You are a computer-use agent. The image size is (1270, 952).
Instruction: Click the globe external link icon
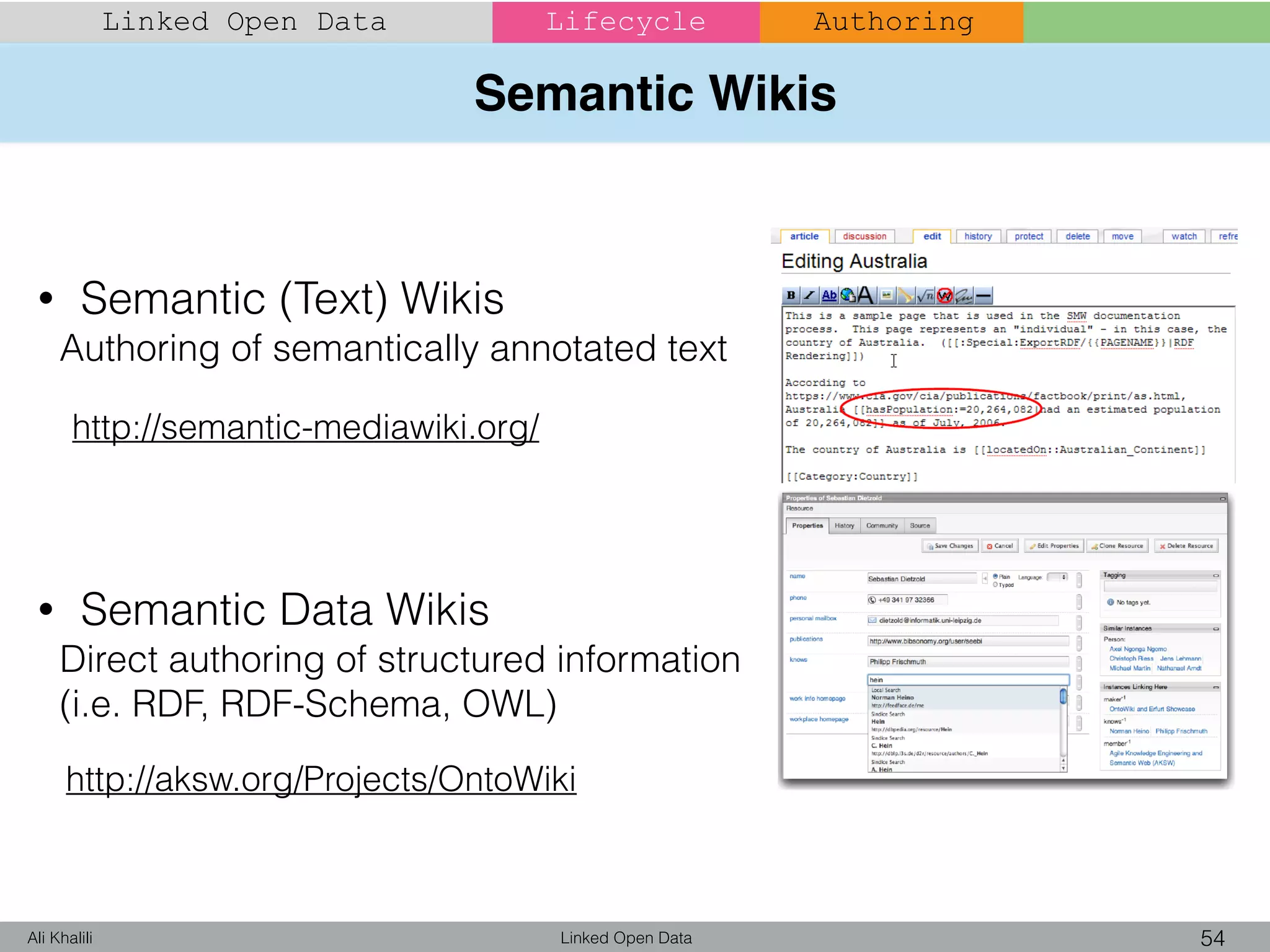pyautogui.click(x=848, y=296)
